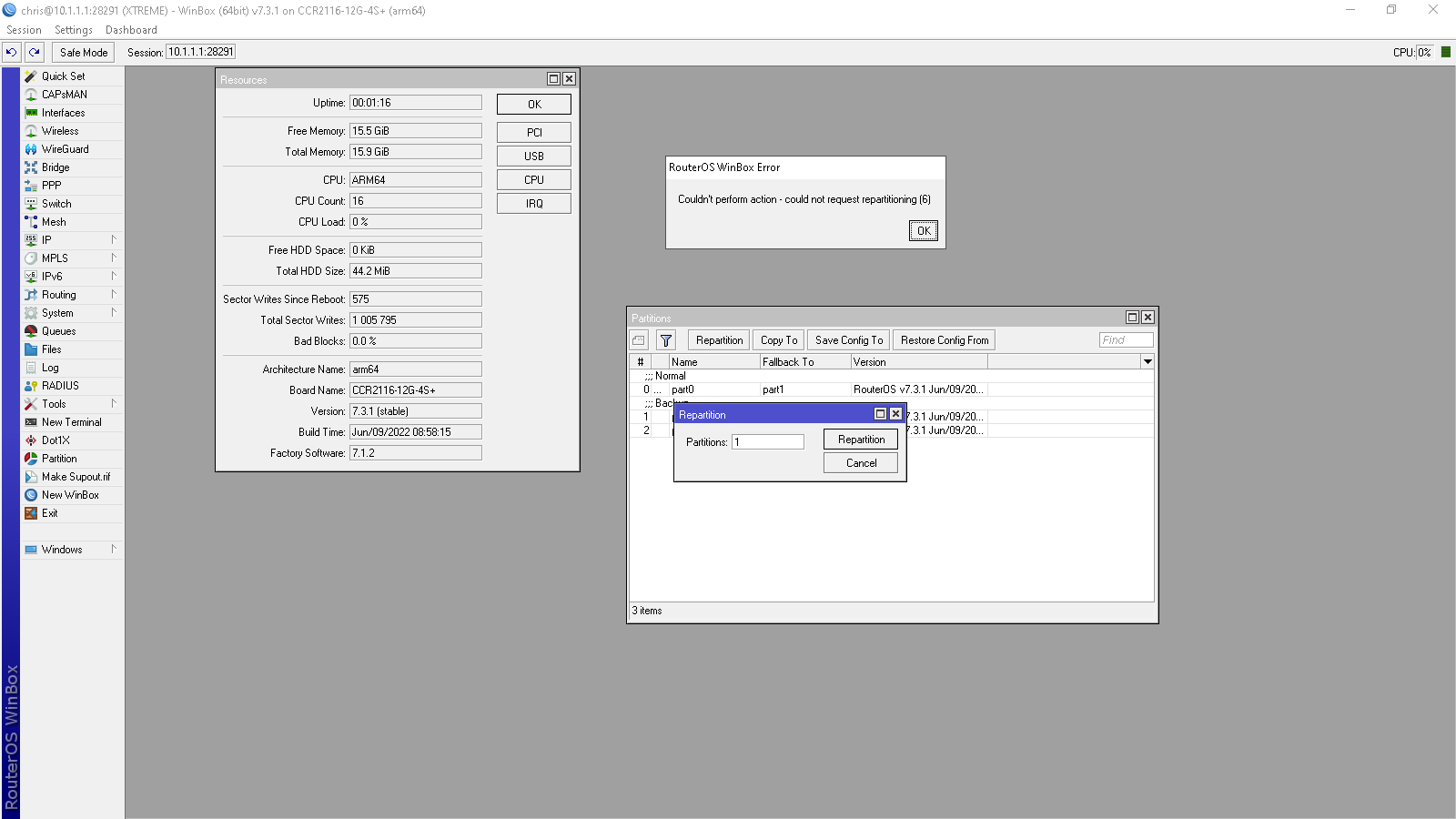Expand MPLS submenu
The width and height of the screenshot is (1456, 819).
pyautogui.click(x=114, y=258)
